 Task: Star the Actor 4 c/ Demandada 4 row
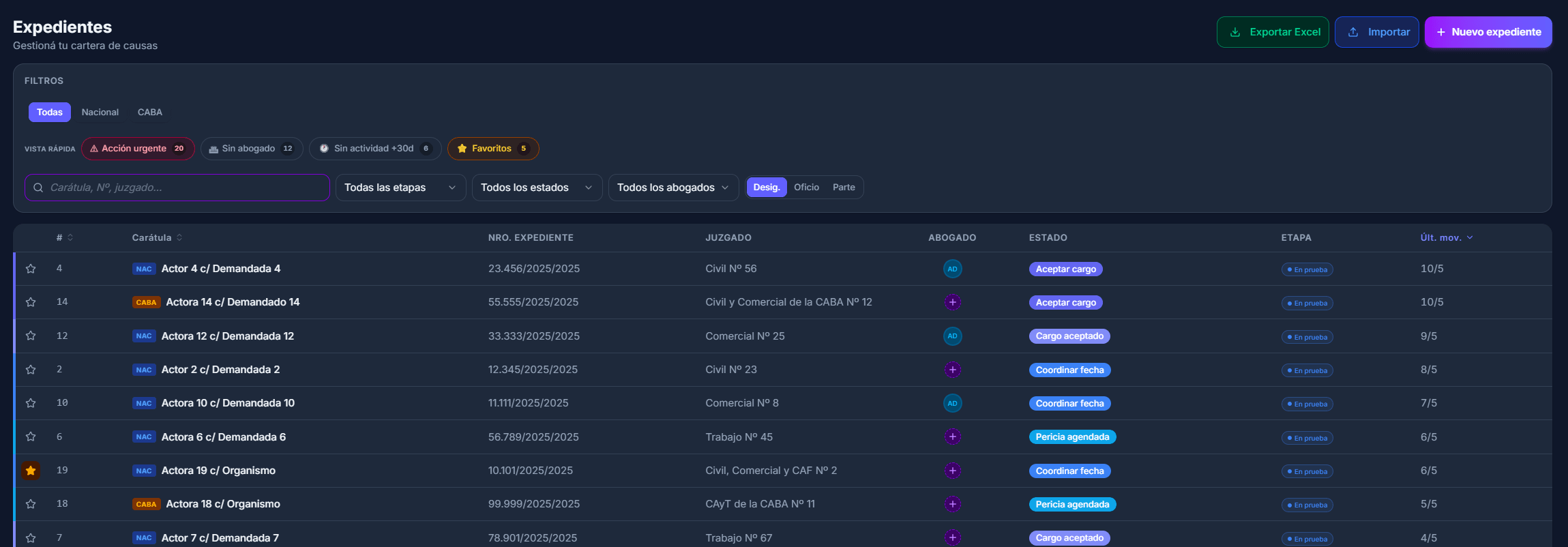click(x=31, y=269)
